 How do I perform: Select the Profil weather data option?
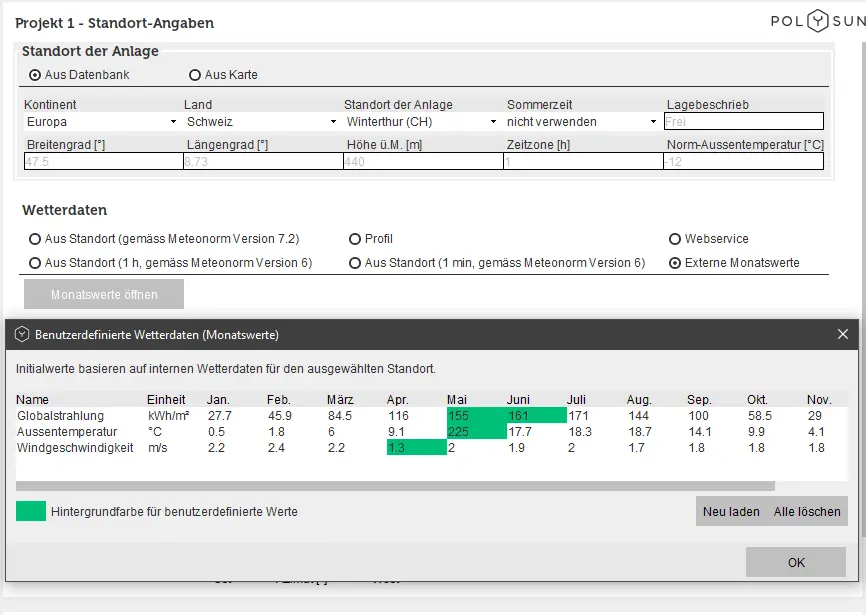pos(355,239)
